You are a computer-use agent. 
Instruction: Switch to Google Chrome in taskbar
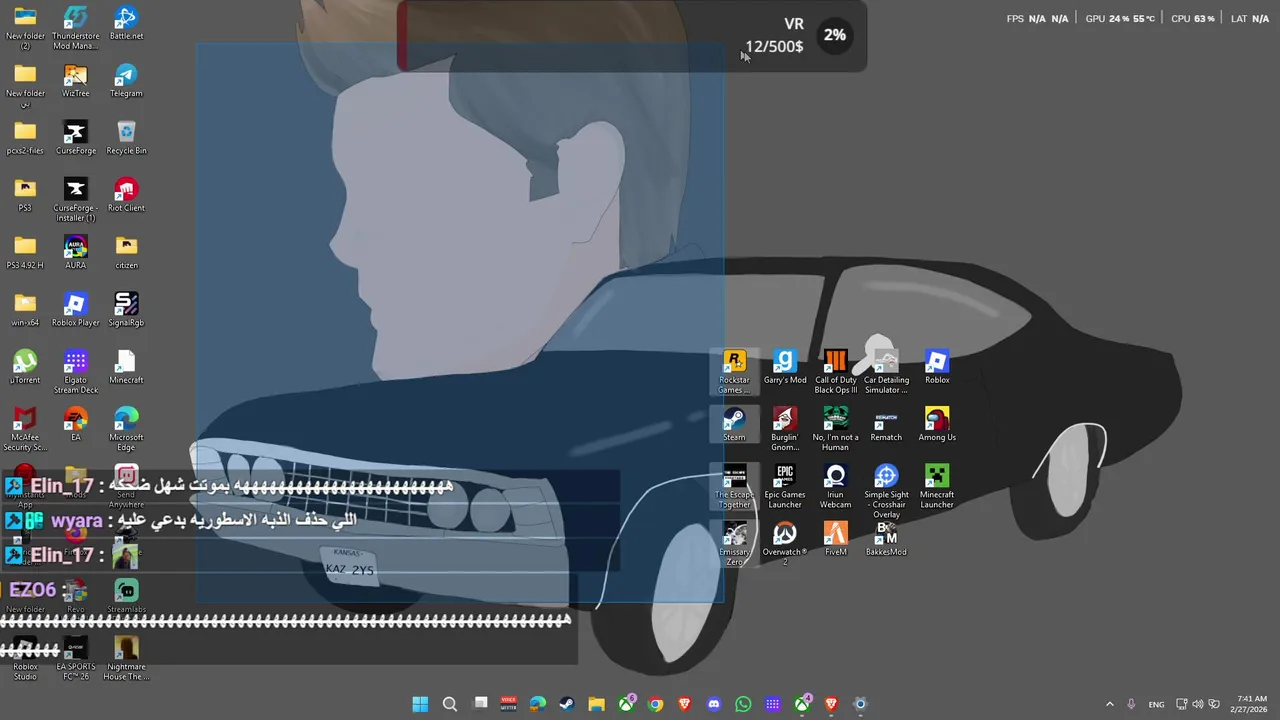[655, 704]
